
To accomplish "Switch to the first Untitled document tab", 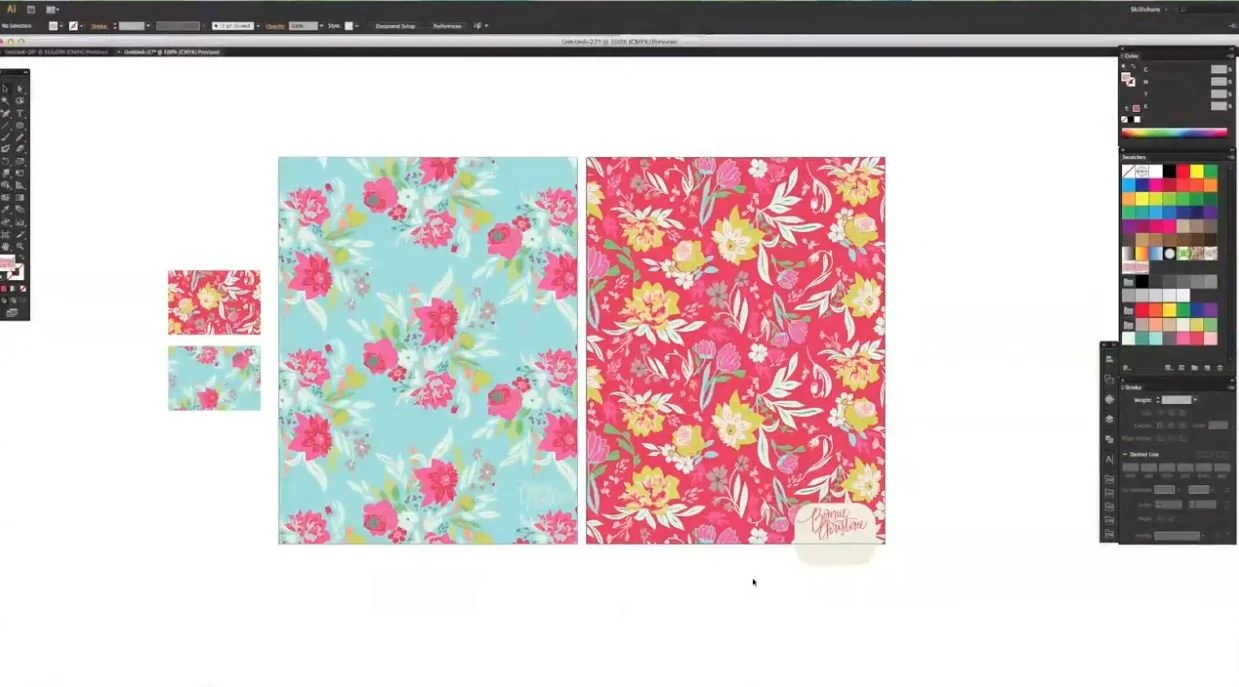I will [x=57, y=52].
